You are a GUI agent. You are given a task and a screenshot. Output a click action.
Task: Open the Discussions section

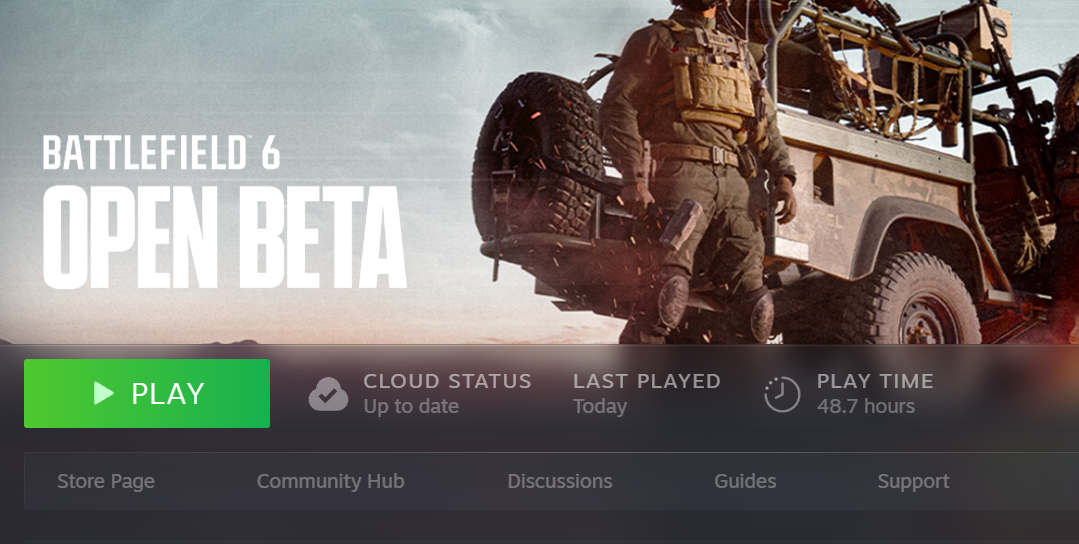pos(559,481)
